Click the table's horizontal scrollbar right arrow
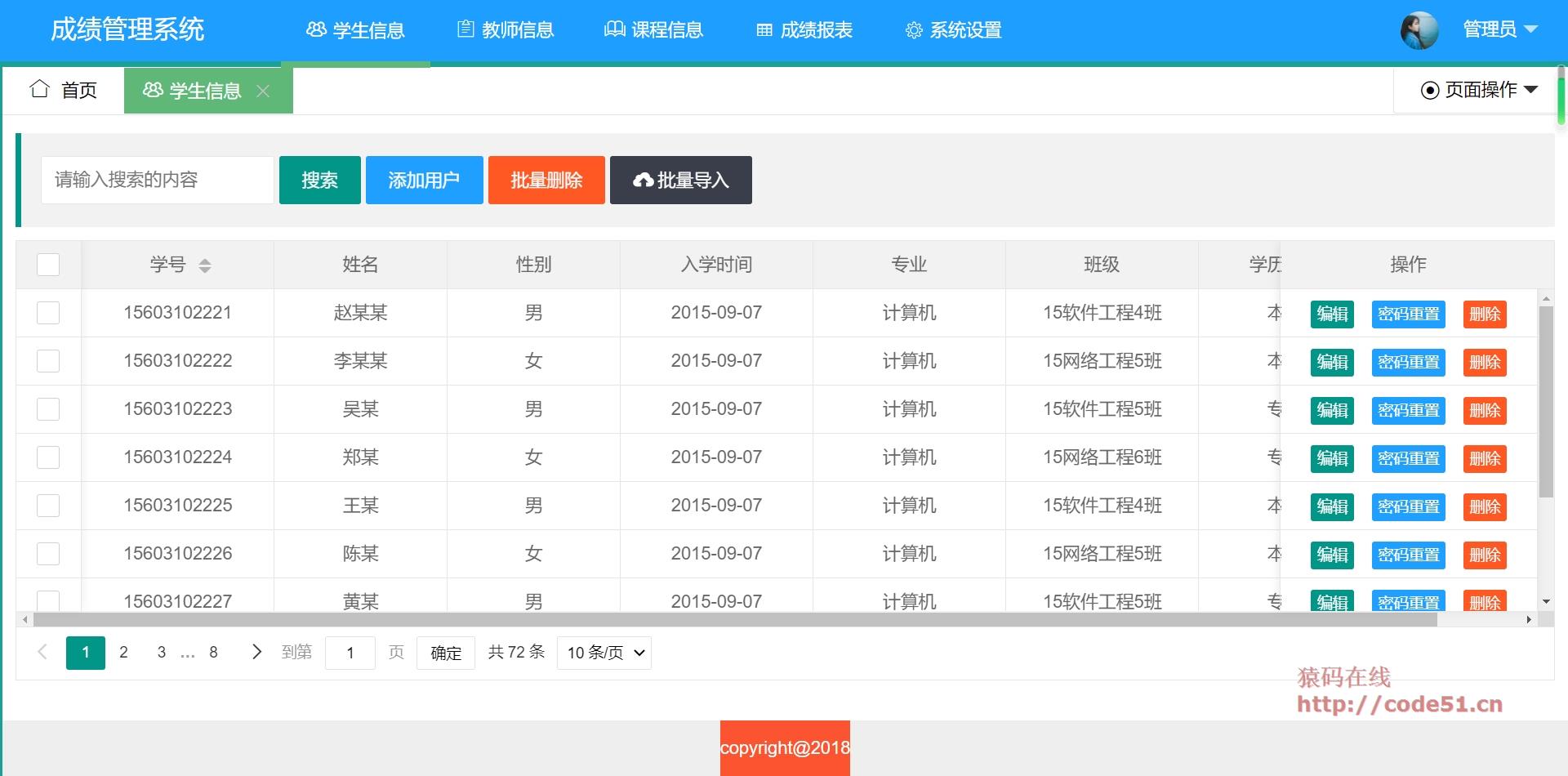Screen dimensions: 1568x776 (1529, 620)
